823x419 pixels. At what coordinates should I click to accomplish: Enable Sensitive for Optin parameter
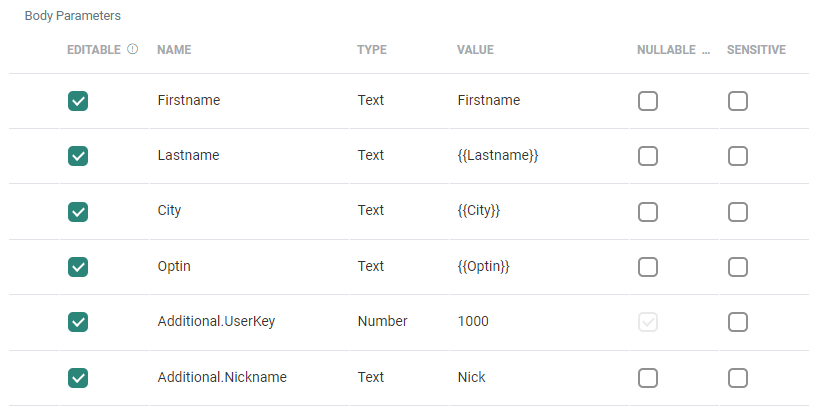(x=738, y=266)
